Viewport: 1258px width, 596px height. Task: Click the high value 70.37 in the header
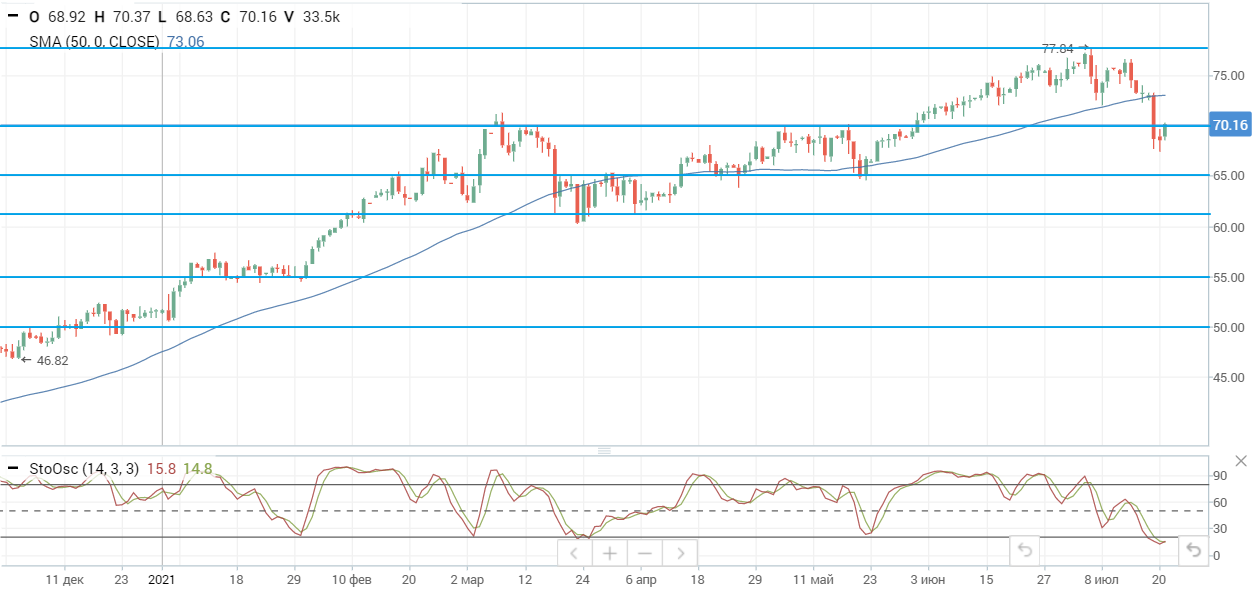(132, 16)
